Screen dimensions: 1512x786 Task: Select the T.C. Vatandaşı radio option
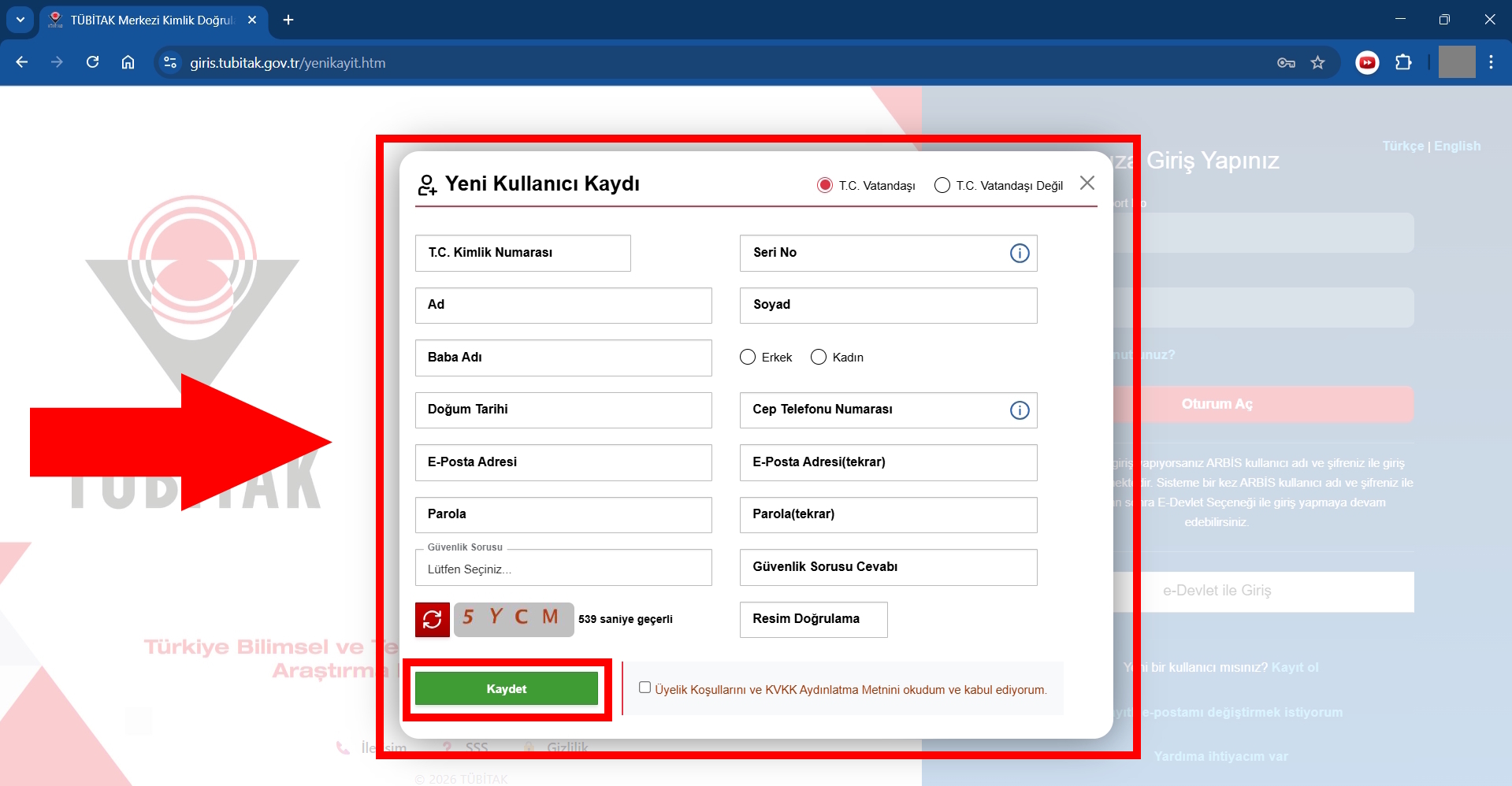tap(825, 185)
